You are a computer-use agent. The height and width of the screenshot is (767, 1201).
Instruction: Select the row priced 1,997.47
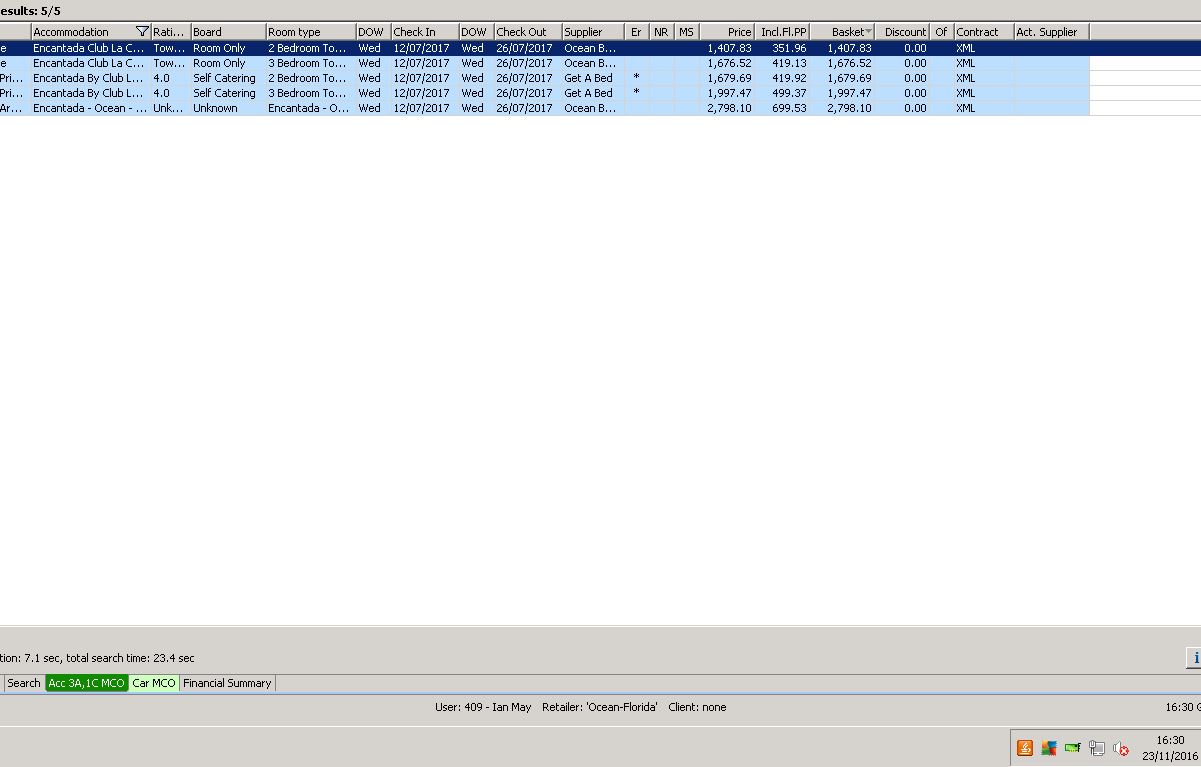tap(544, 93)
